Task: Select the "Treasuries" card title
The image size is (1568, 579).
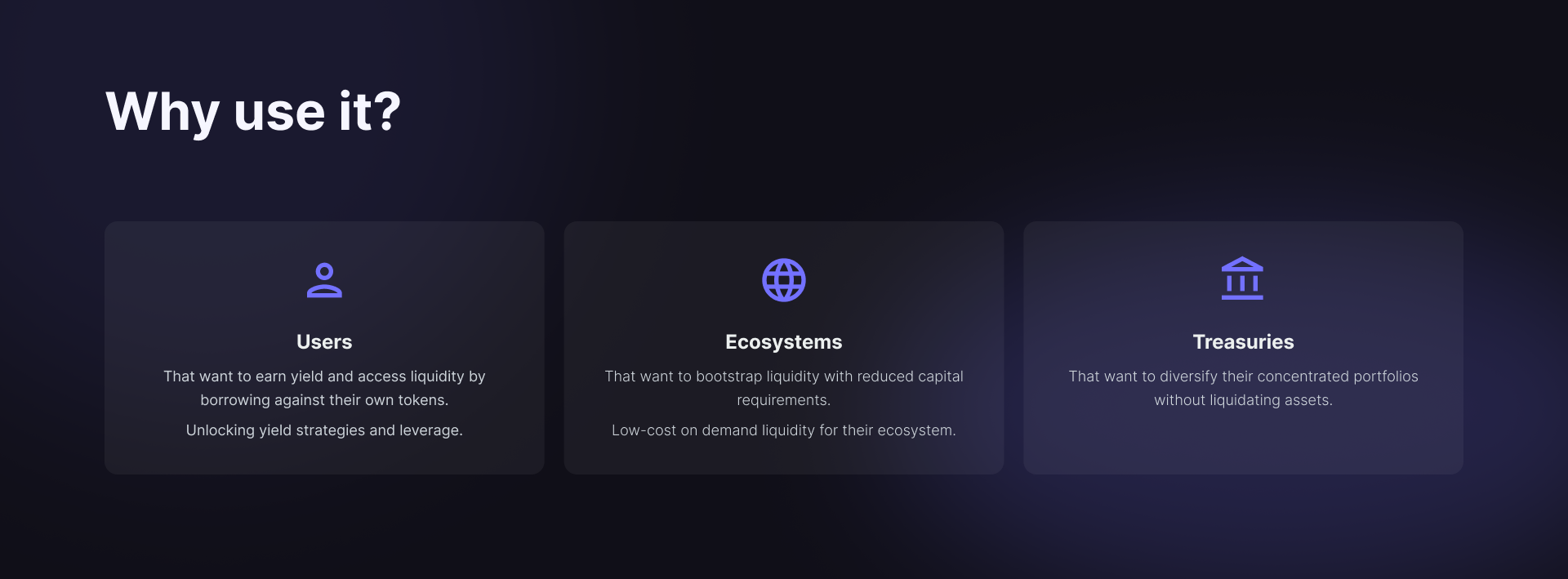Action: (x=1243, y=342)
